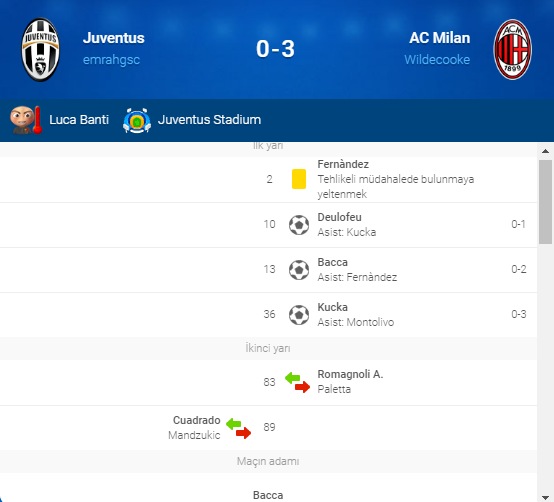Click the scrollbar up arrow

pyautogui.click(x=546, y=151)
